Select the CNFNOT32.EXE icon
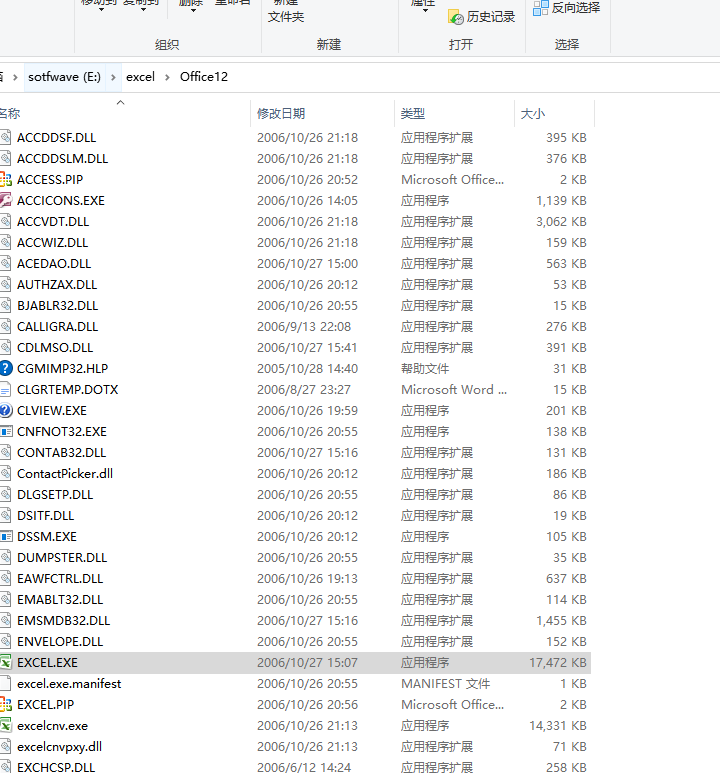This screenshot has height=773, width=720. pyautogui.click(x=5, y=431)
